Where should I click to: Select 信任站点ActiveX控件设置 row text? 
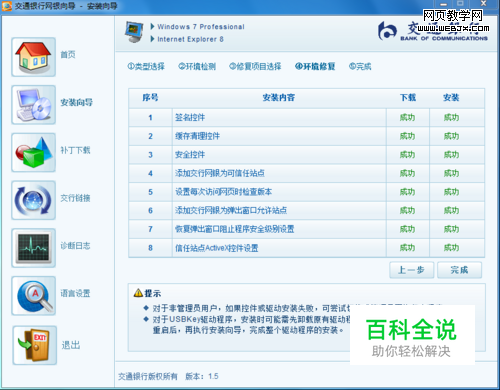pyautogui.click(x=217, y=248)
